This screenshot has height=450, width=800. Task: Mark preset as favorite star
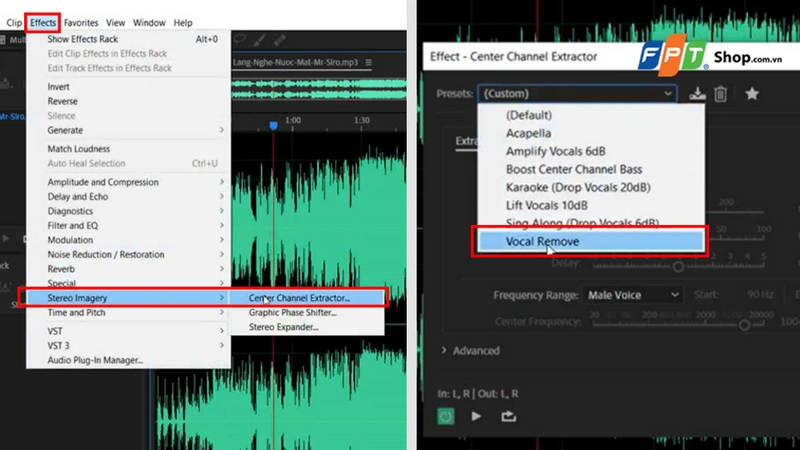coord(752,93)
